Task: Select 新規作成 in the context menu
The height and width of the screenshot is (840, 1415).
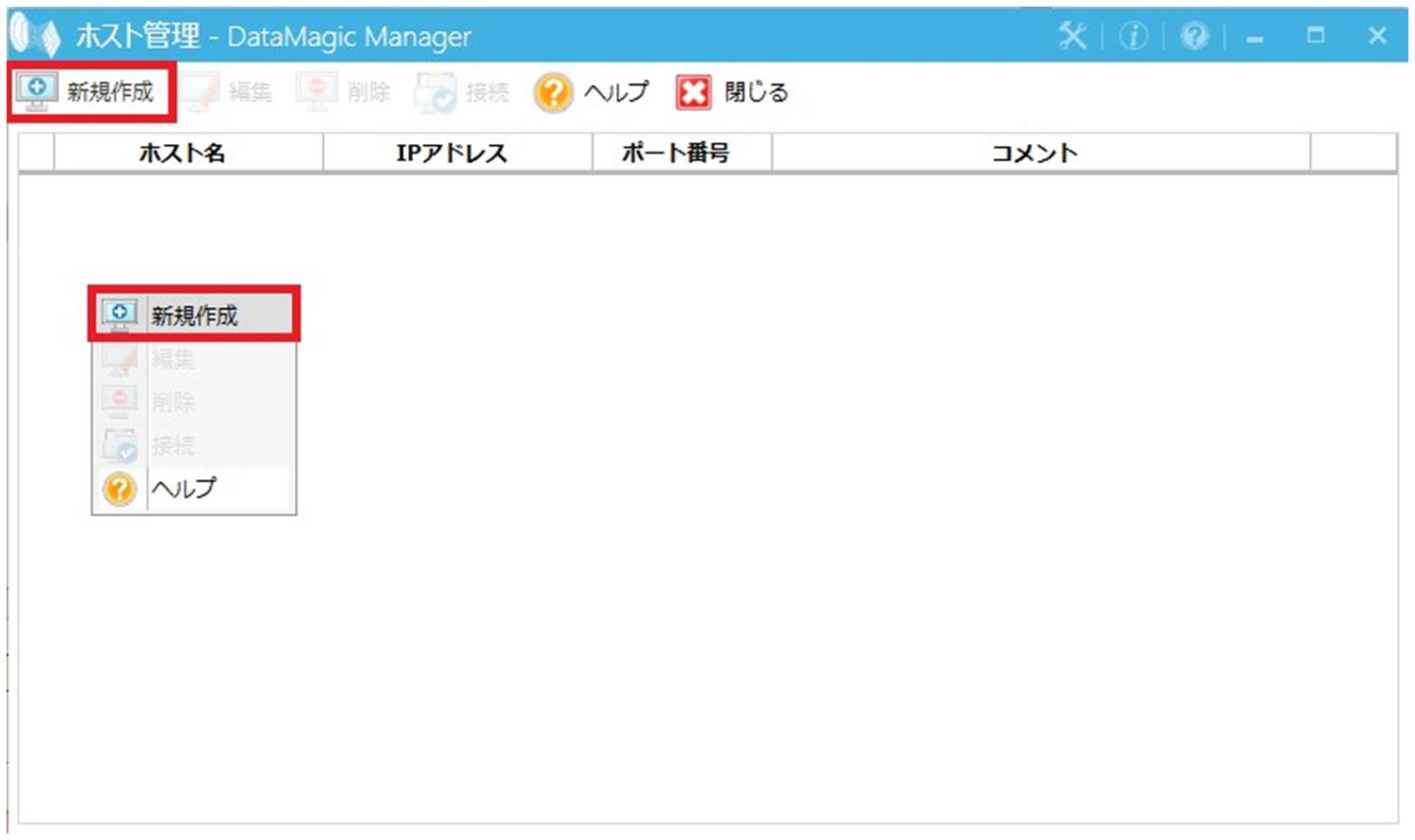Action: pyautogui.click(x=194, y=315)
